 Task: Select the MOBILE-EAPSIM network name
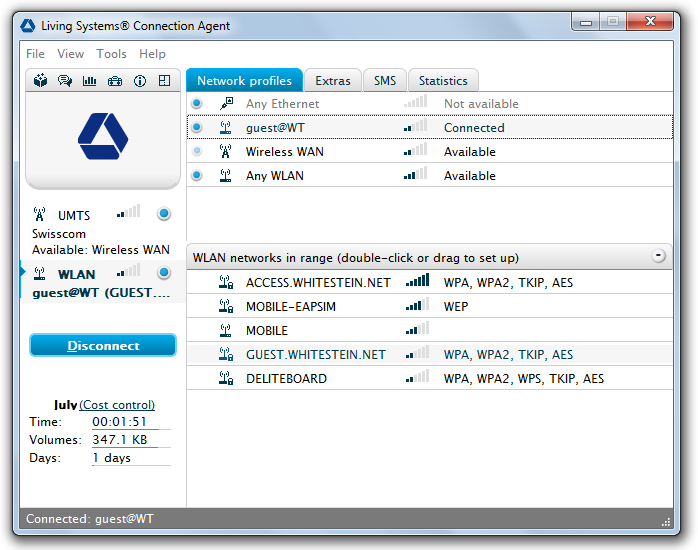[x=291, y=307]
